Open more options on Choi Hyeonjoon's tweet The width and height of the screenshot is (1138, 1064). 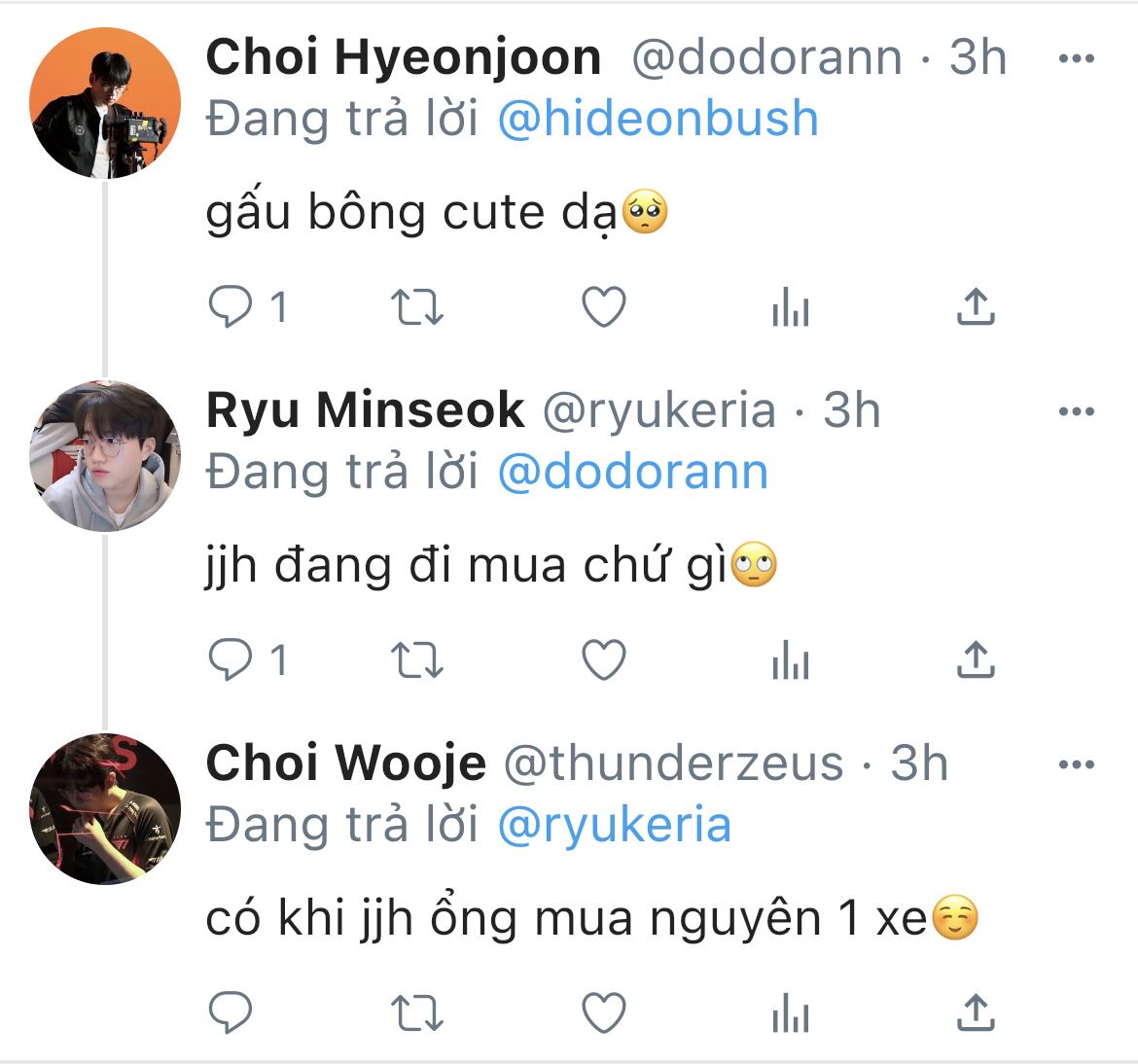click(x=1076, y=59)
